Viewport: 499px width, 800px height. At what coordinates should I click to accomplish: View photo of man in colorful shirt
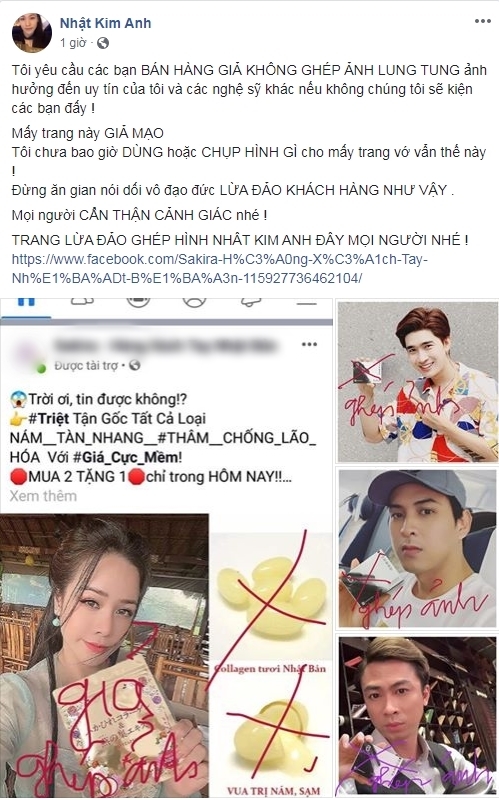pyautogui.click(x=418, y=382)
